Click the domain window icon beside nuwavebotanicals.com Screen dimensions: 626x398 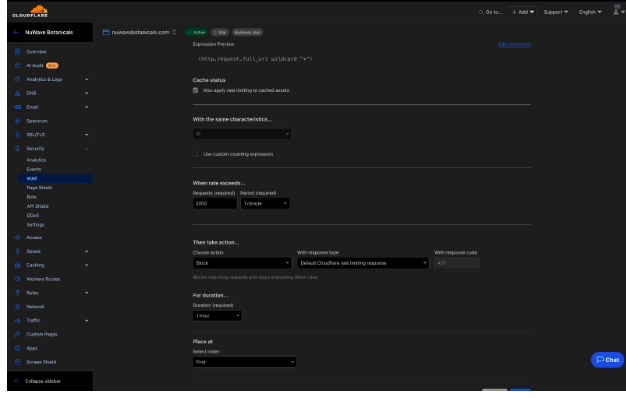(106, 32)
